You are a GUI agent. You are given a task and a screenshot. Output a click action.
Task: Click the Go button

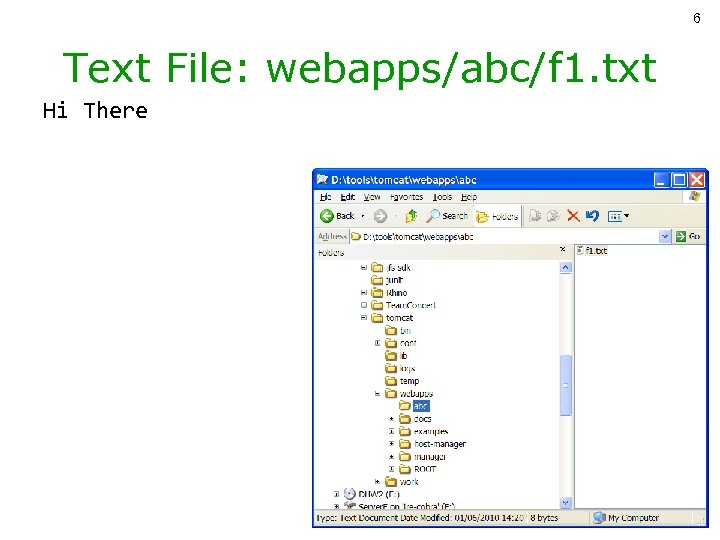click(688, 236)
